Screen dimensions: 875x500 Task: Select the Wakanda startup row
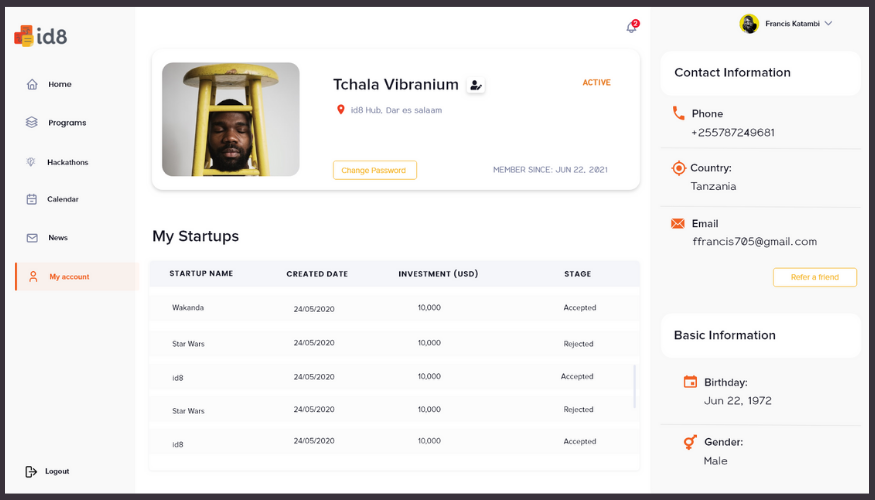pyautogui.click(x=395, y=307)
